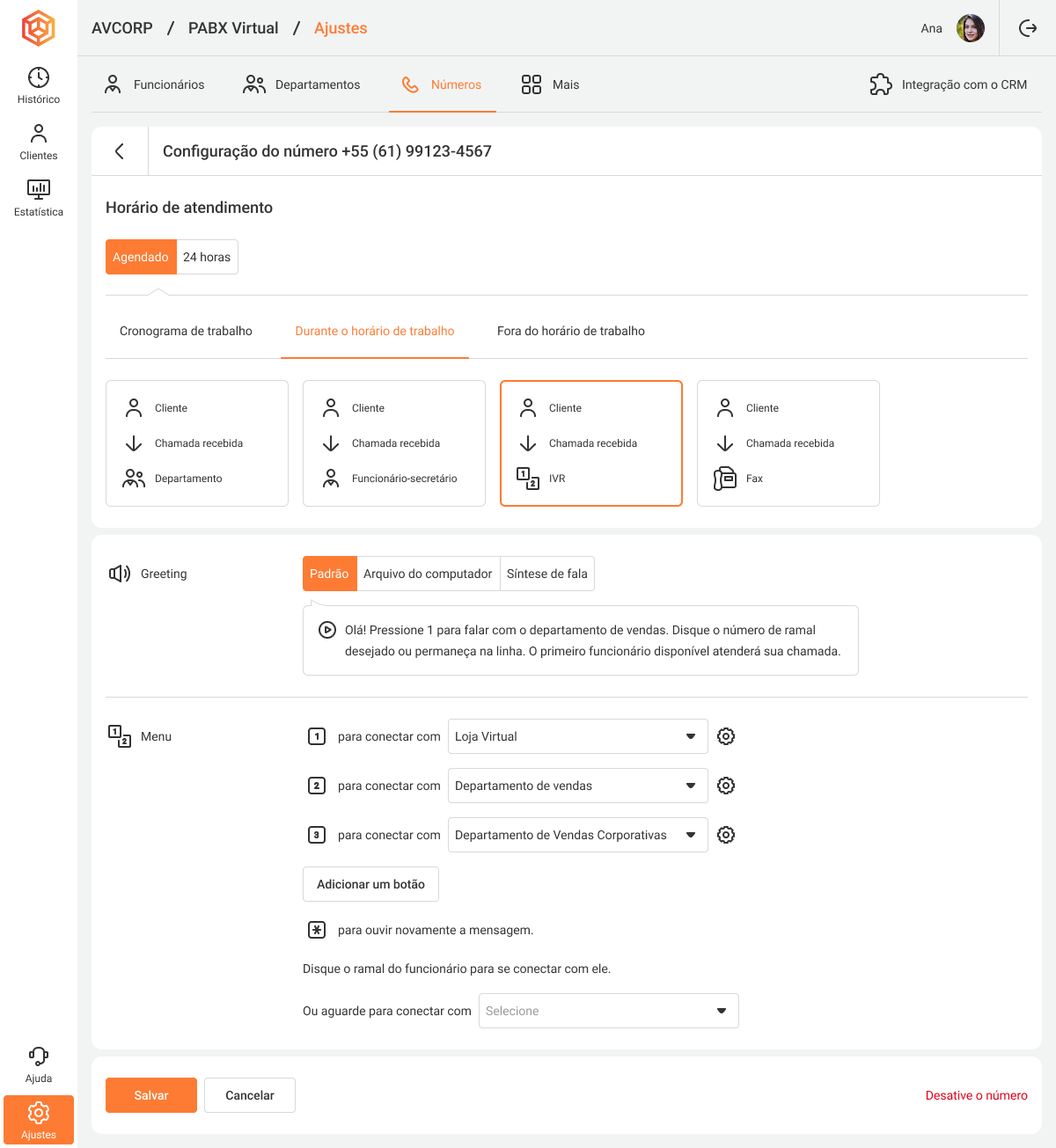1056x1148 pixels.
Task: Click the Salvar button
Action: (151, 1095)
